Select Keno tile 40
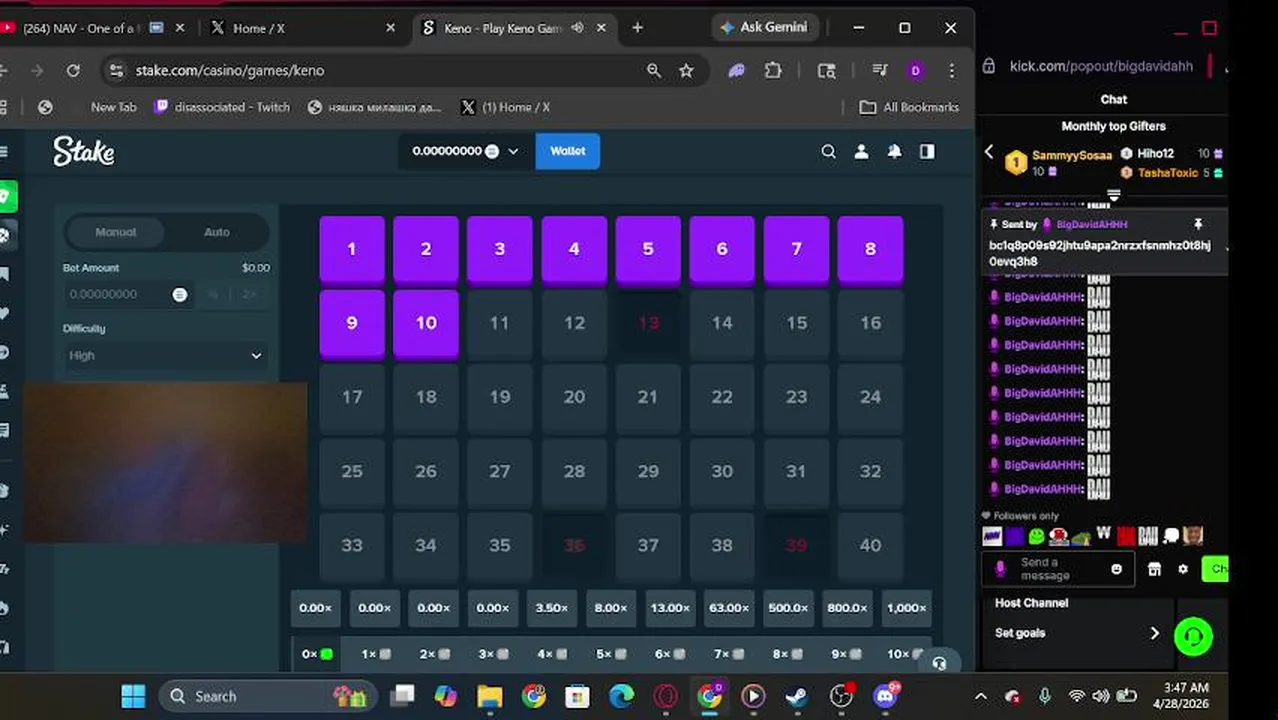The image size is (1278, 720). tap(870, 545)
